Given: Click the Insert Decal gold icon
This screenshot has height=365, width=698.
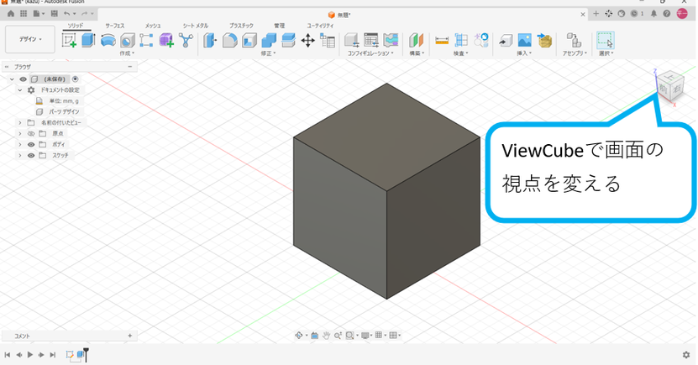Looking at the screenshot, I should [544, 41].
